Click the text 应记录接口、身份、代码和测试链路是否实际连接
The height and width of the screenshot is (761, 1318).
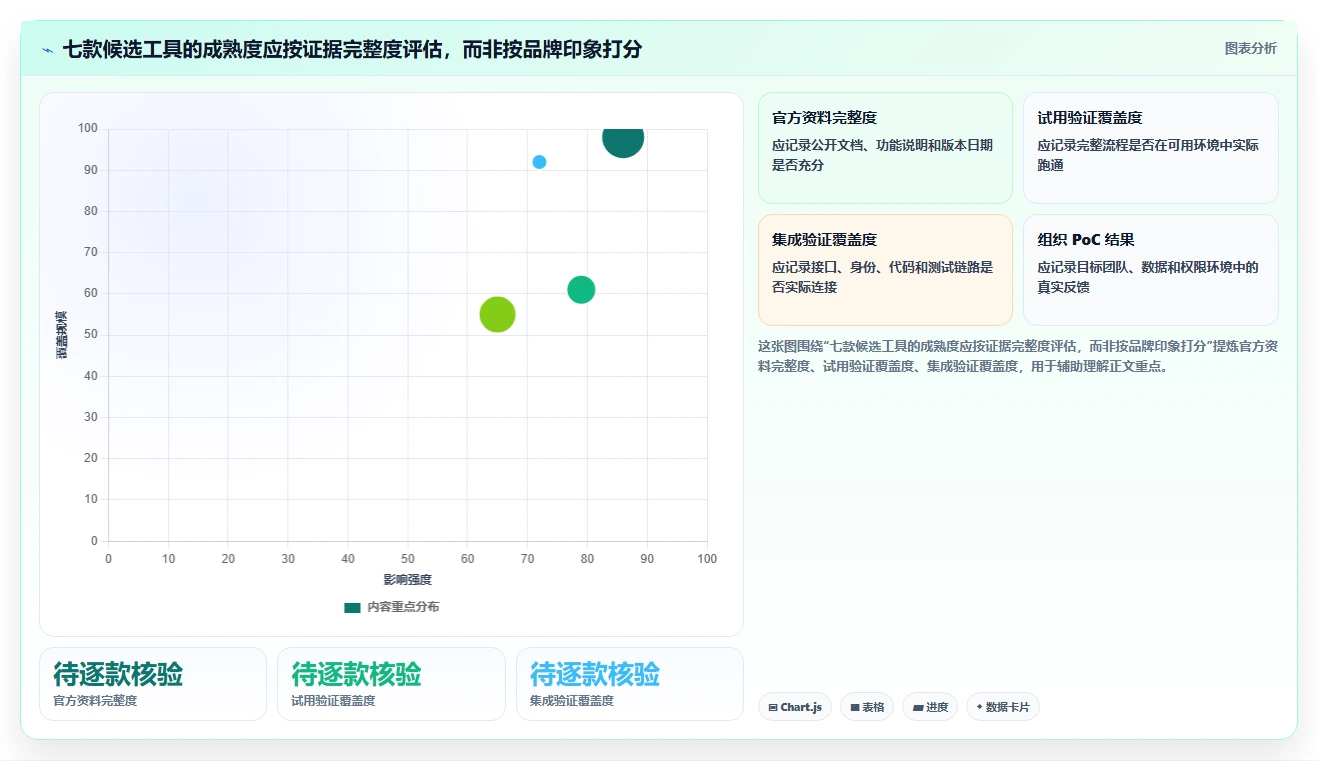pos(883,277)
